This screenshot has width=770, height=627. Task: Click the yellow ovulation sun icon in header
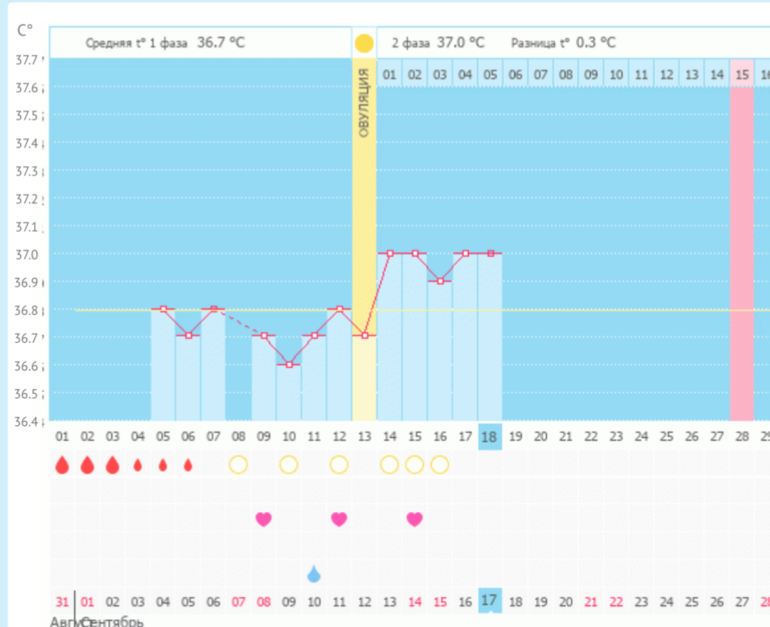pyautogui.click(x=364, y=43)
